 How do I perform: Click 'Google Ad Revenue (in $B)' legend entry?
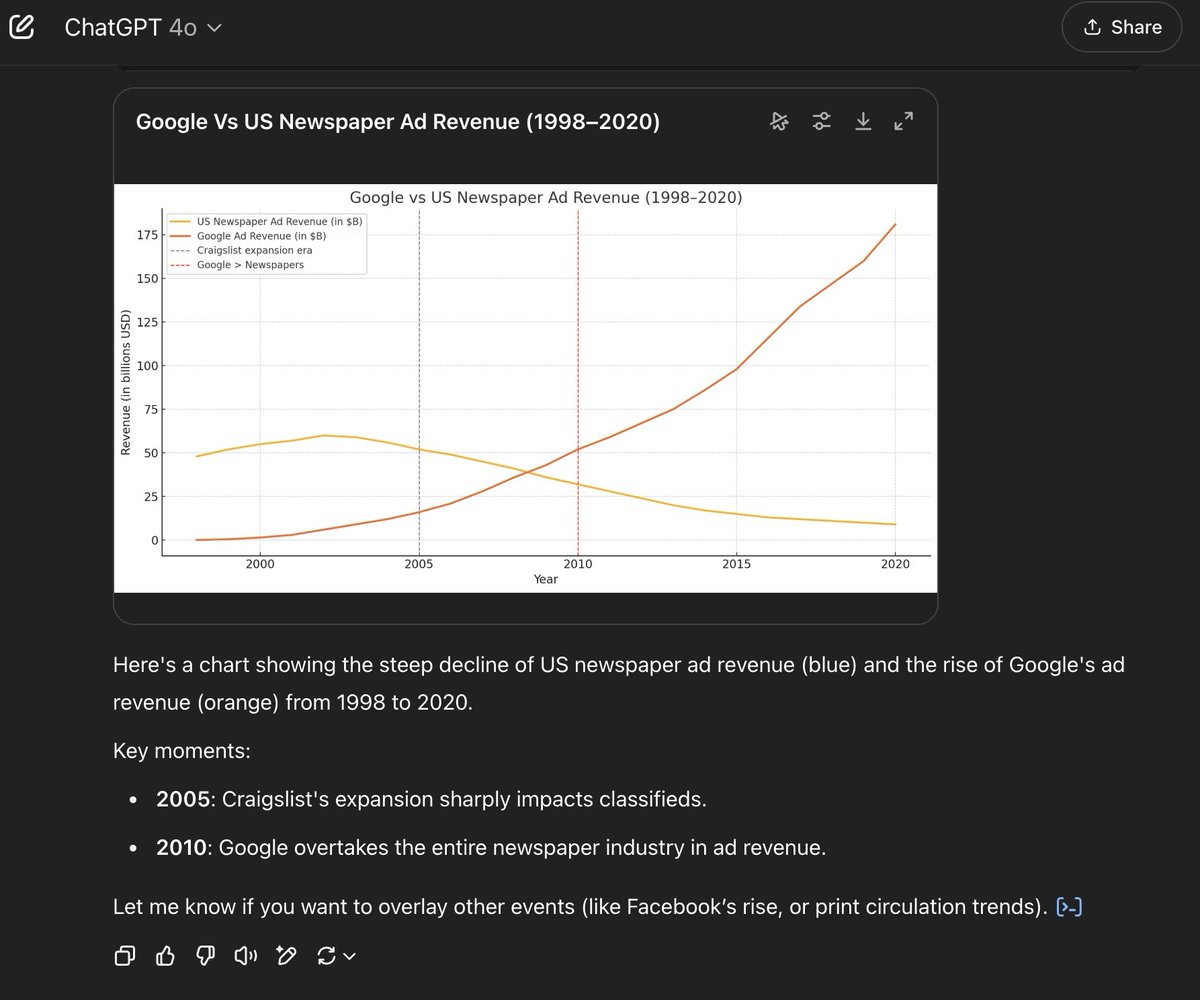[261, 236]
